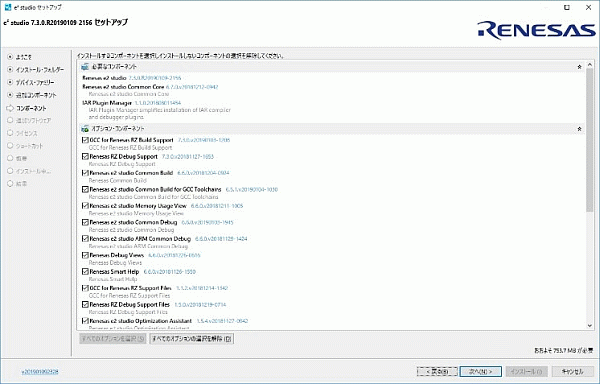Click the greyed すべてのオプションを選択 (S) button
Screen dimensions: 600x384
(x=112, y=338)
